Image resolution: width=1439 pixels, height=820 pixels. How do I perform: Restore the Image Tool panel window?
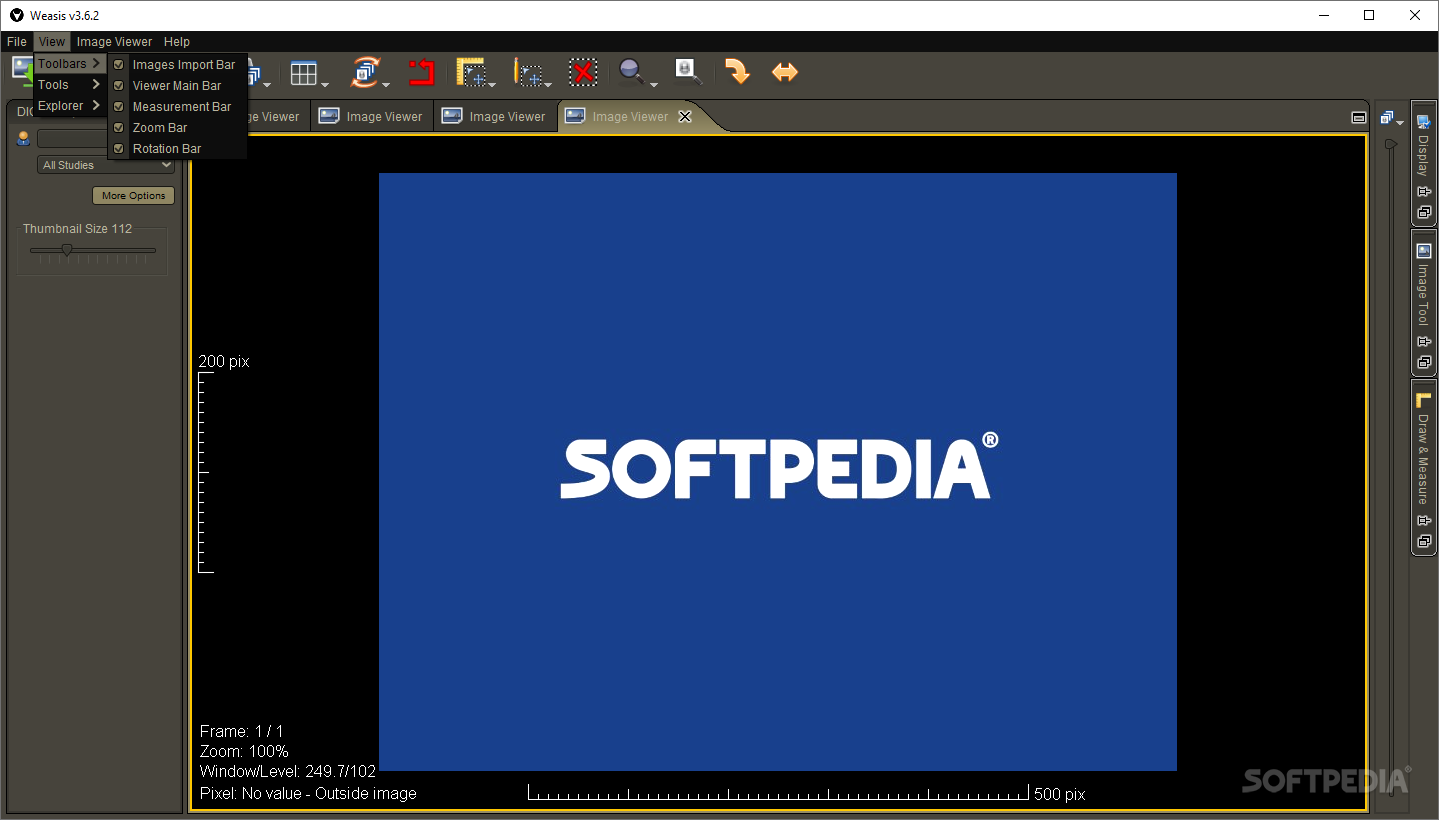click(x=1424, y=362)
